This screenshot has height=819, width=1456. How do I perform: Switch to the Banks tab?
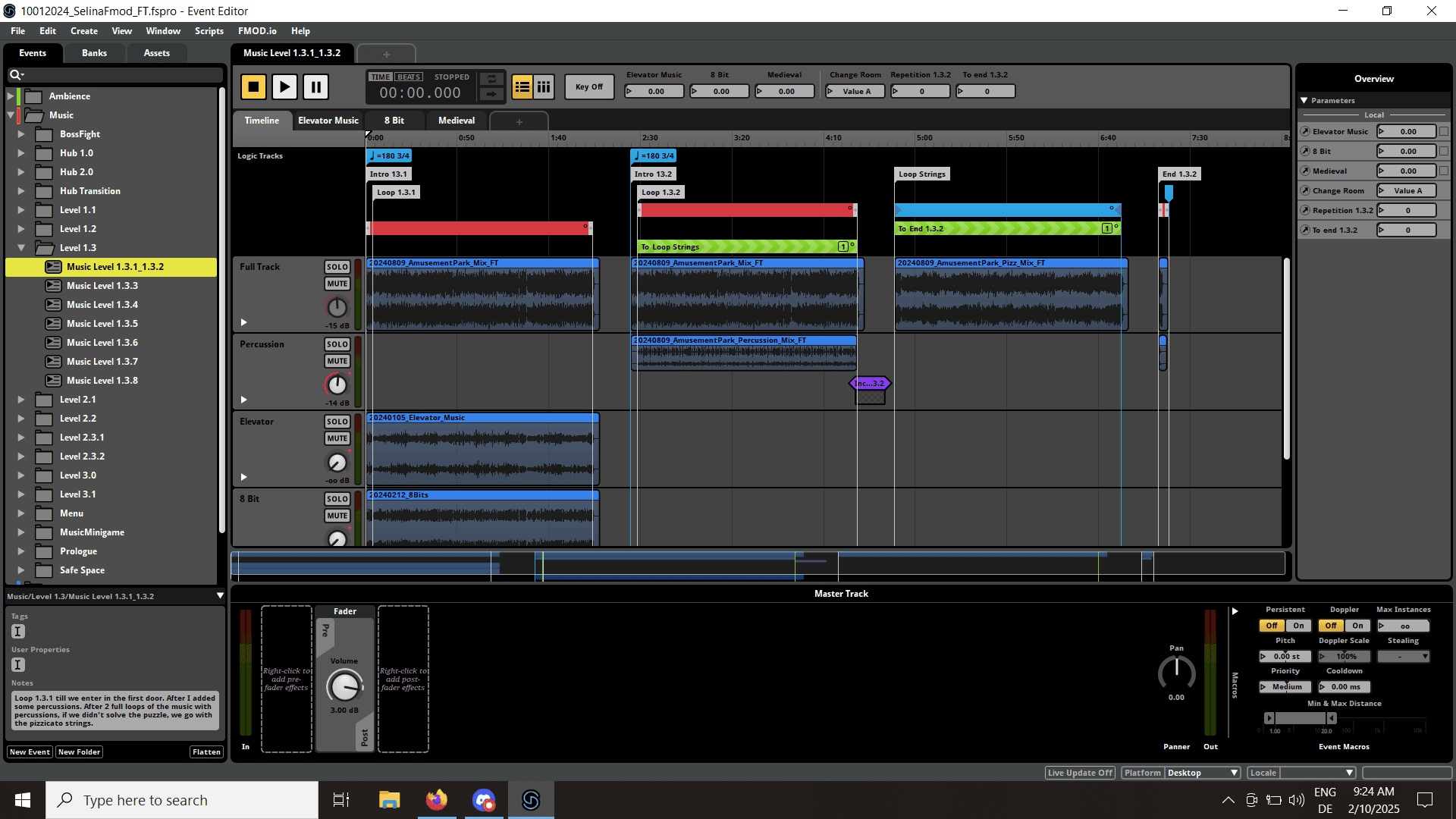click(x=94, y=53)
